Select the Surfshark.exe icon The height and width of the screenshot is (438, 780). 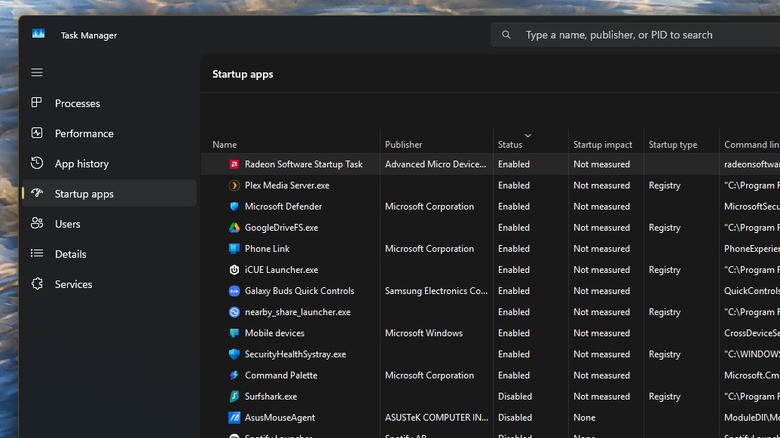click(x=234, y=396)
